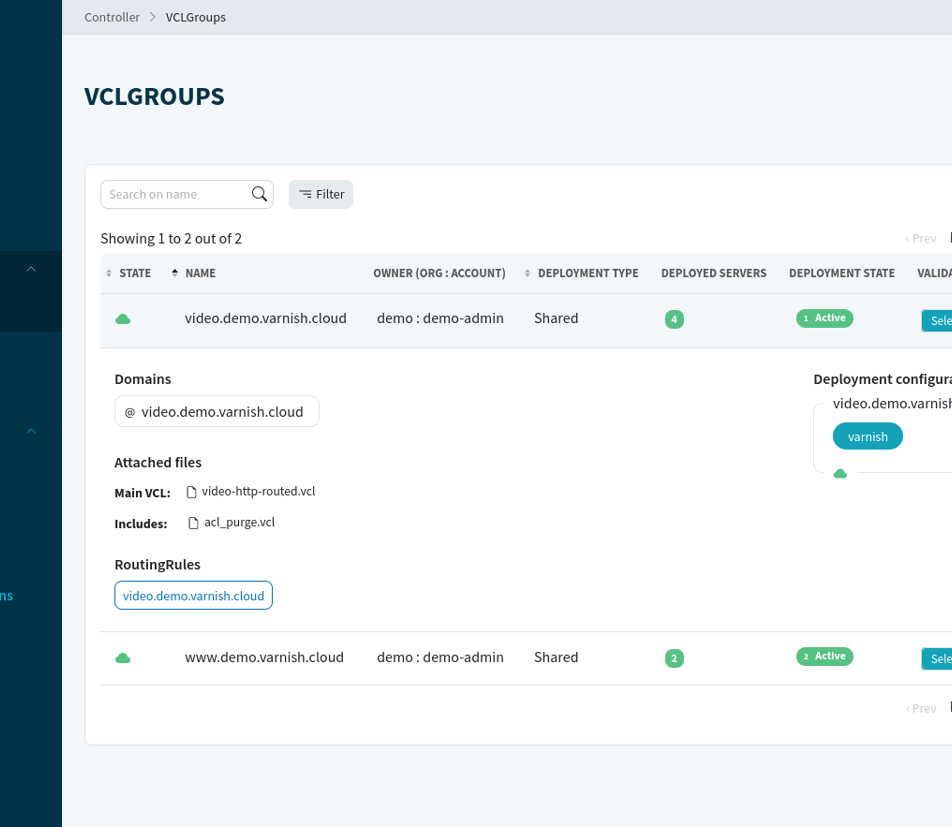Collapse the lower sidebar section chevron
This screenshot has width=952, height=827.
coord(31,431)
